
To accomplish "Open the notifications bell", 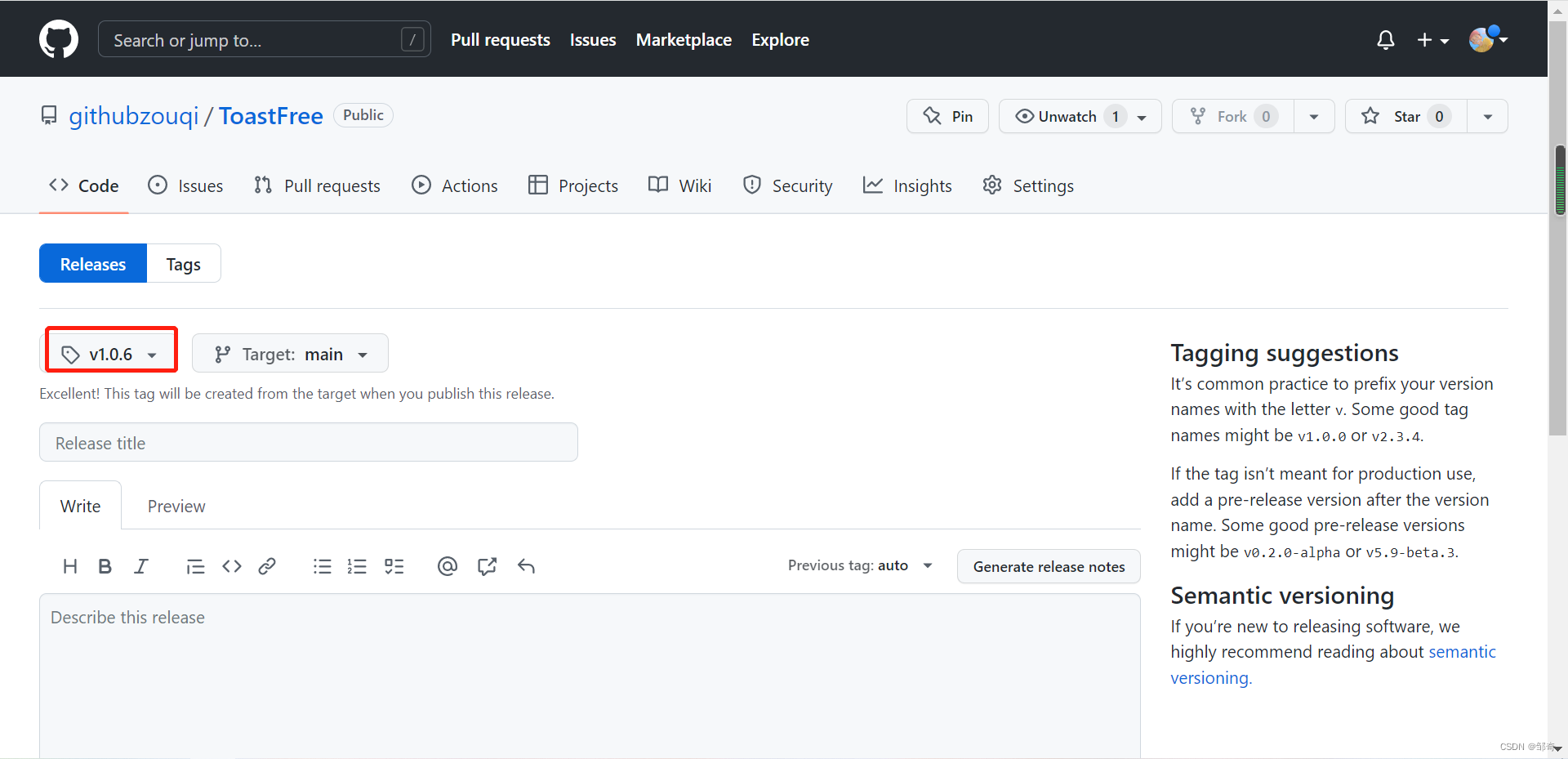I will pyautogui.click(x=1385, y=40).
